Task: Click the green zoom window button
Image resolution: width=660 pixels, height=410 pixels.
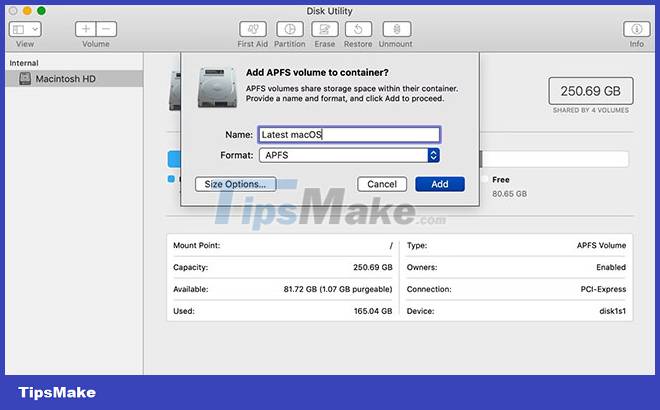Action: (x=41, y=11)
